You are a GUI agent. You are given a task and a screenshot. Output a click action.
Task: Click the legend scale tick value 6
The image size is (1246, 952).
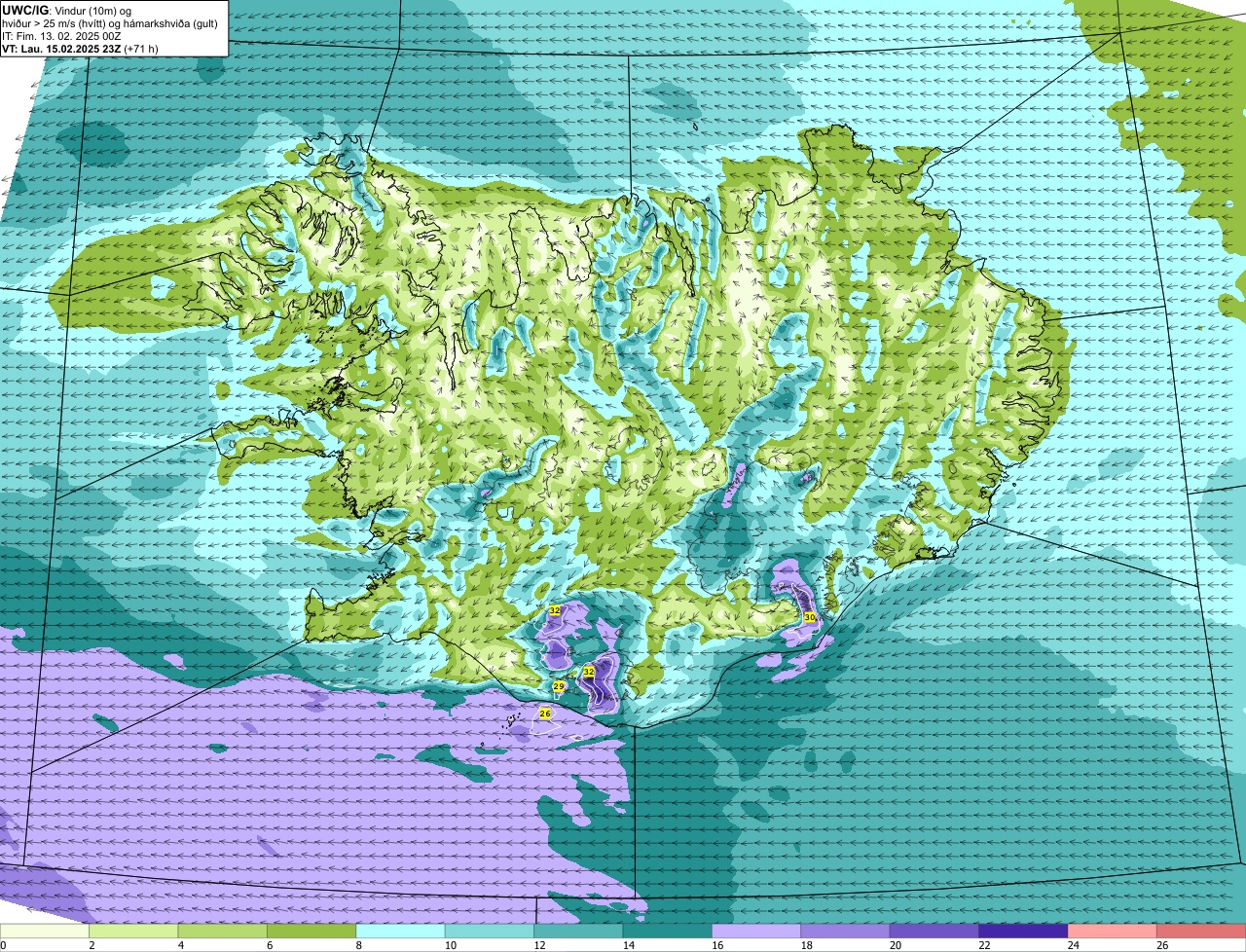click(269, 945)
